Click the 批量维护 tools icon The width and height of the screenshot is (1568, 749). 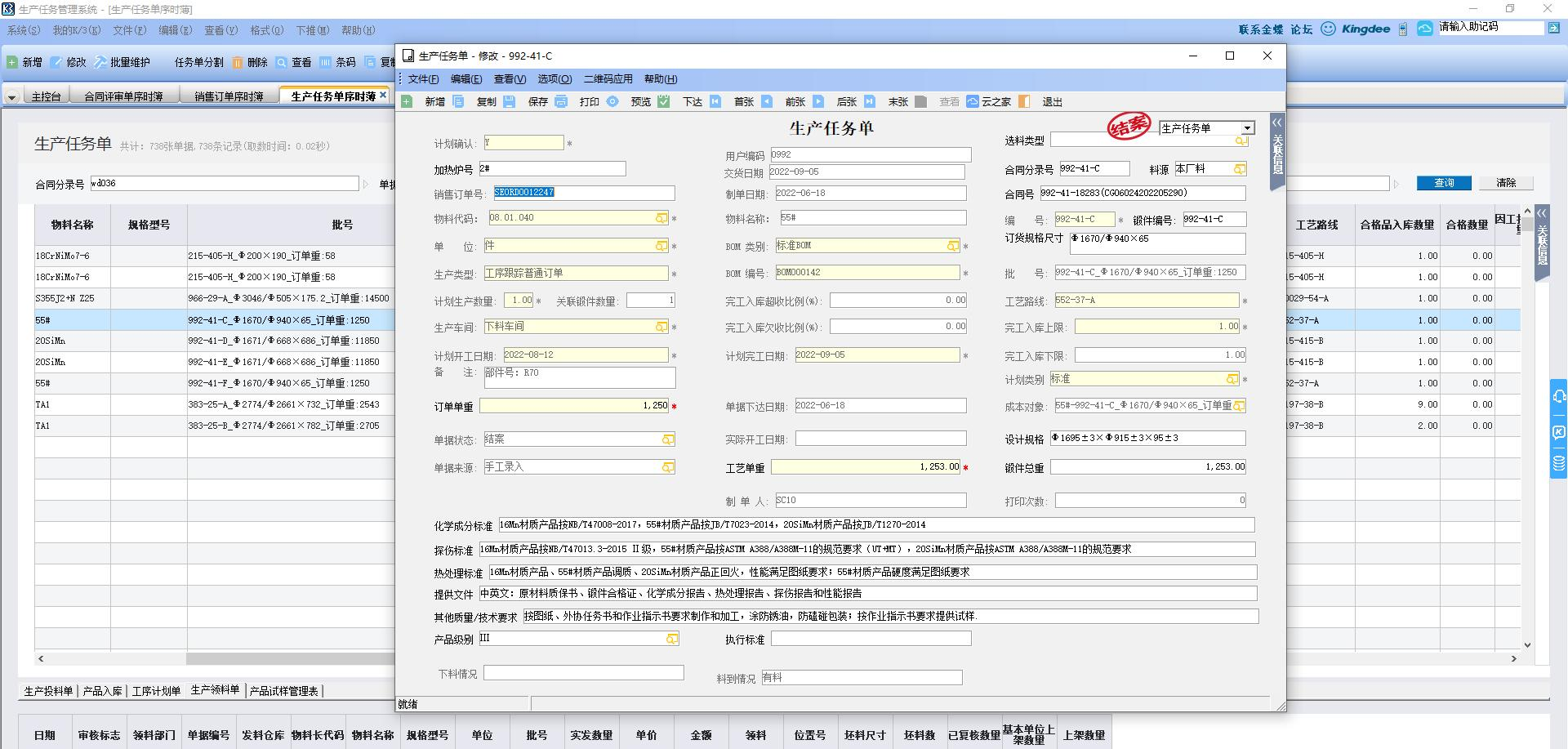pyautogui.click(x=100, y=62)
